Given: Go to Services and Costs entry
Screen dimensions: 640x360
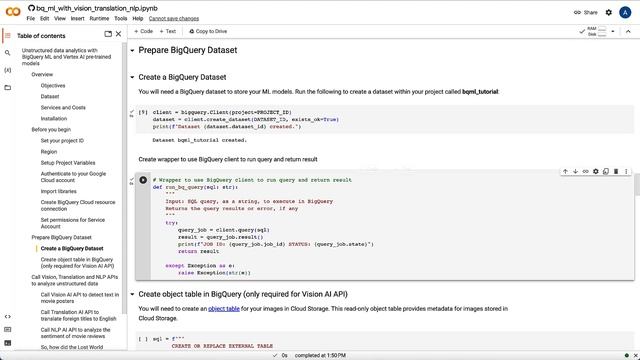Looking at the screenshot, I should [x=63, y=107].
